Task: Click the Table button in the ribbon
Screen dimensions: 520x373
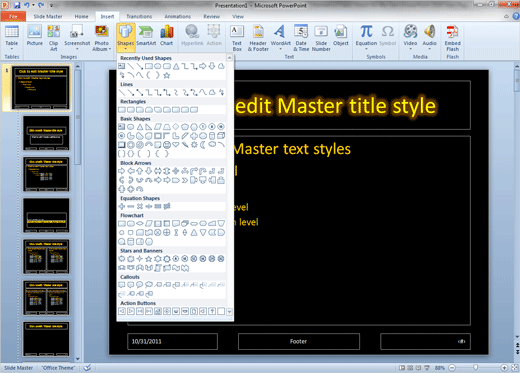Action: (12, 37)
